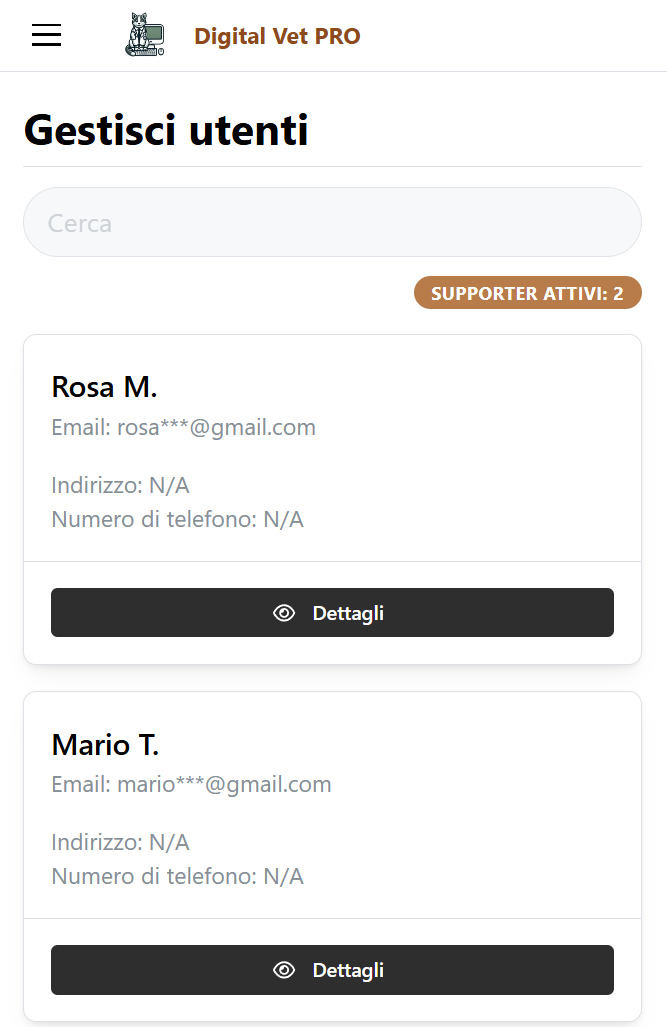
Task: Click Mario T.'s Numero di telefono line
Action: click(x=178, y=876)
